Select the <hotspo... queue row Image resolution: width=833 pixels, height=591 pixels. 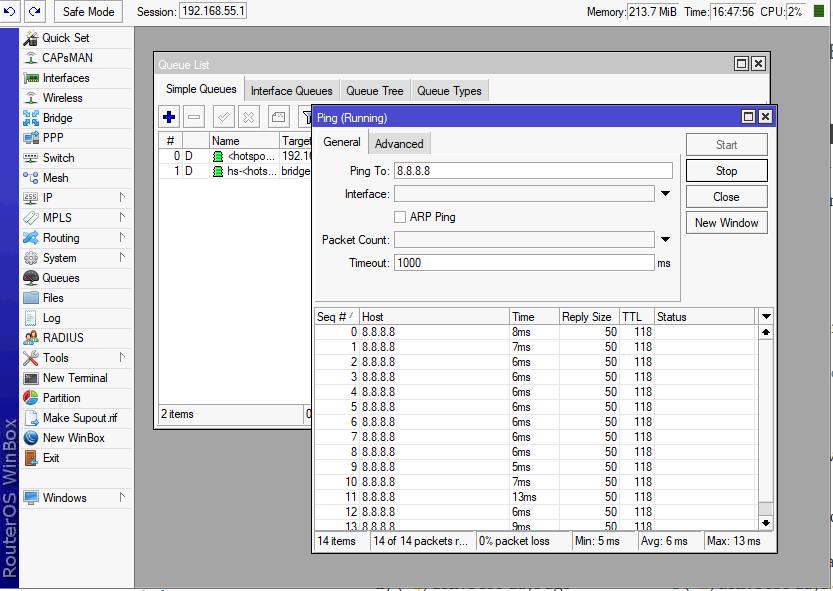click(235, 156)
